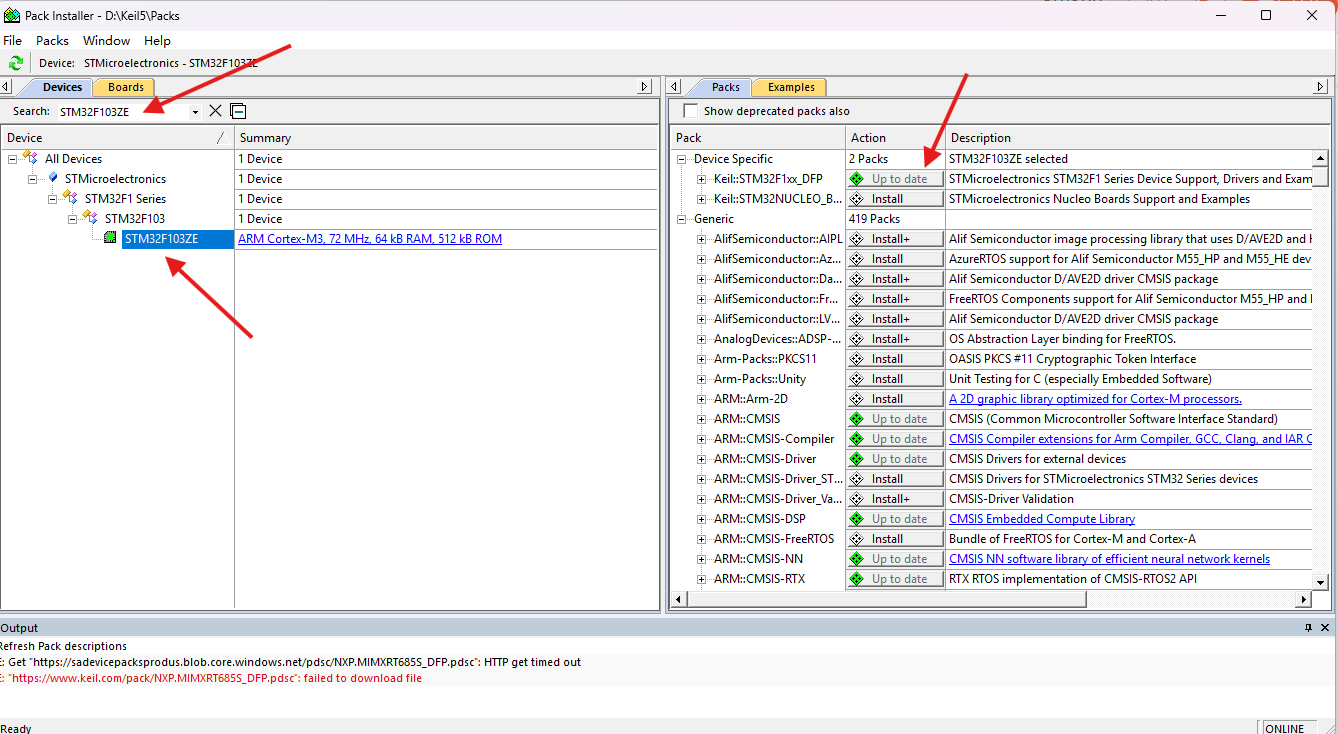The width and height of the screenshot is (1338, 734).
Task: Expand the Keil::STM32NUCLEO_B... pack
Action: point(702,198)
